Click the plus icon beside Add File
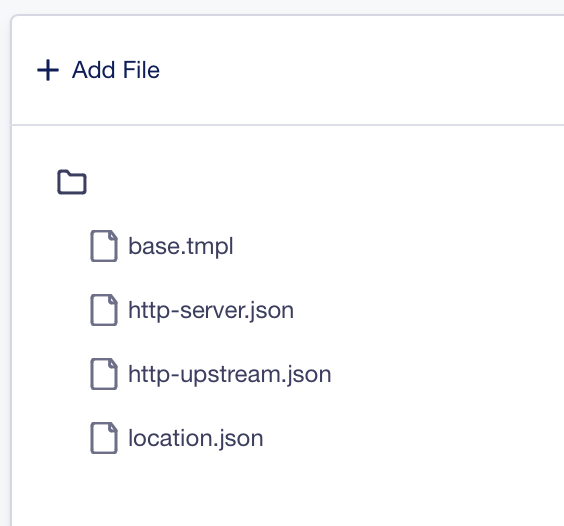564x526 pixels. 48,70
